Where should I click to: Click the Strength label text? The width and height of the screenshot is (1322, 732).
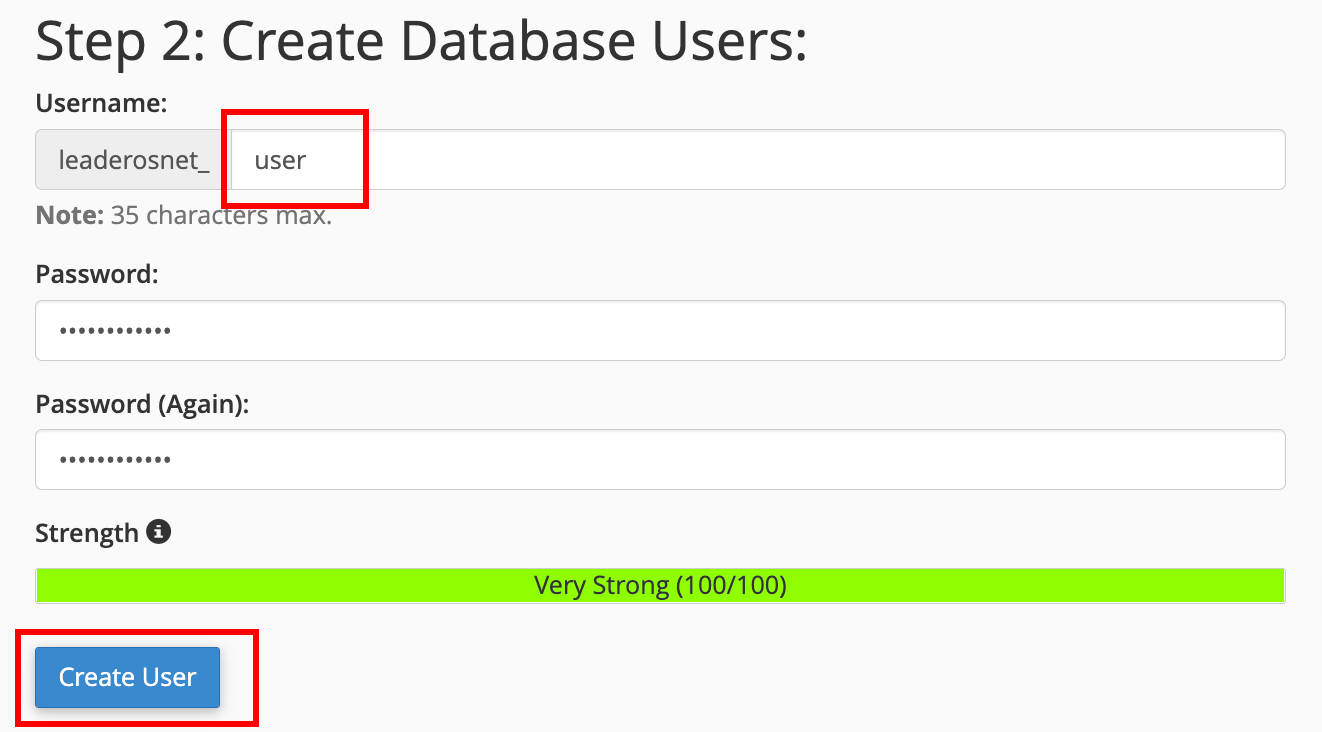coord(87,533)
